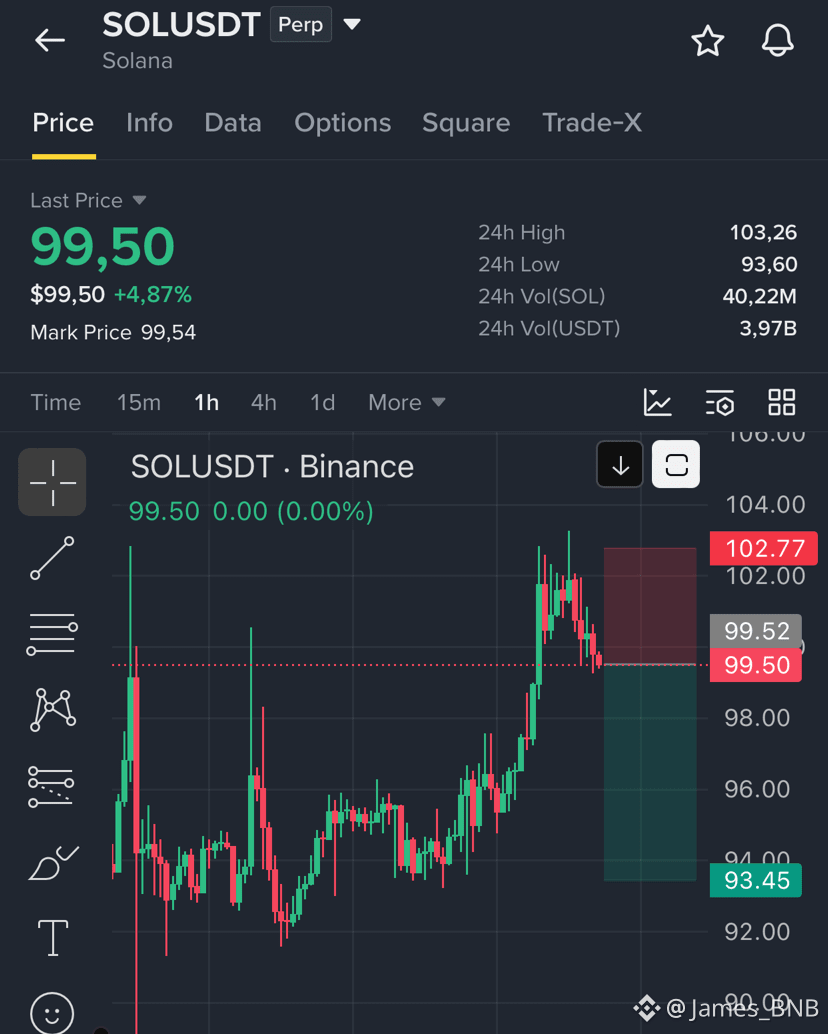828x1034 pixels.
Task: Open chart settings list icon
Action: (720, 402)
